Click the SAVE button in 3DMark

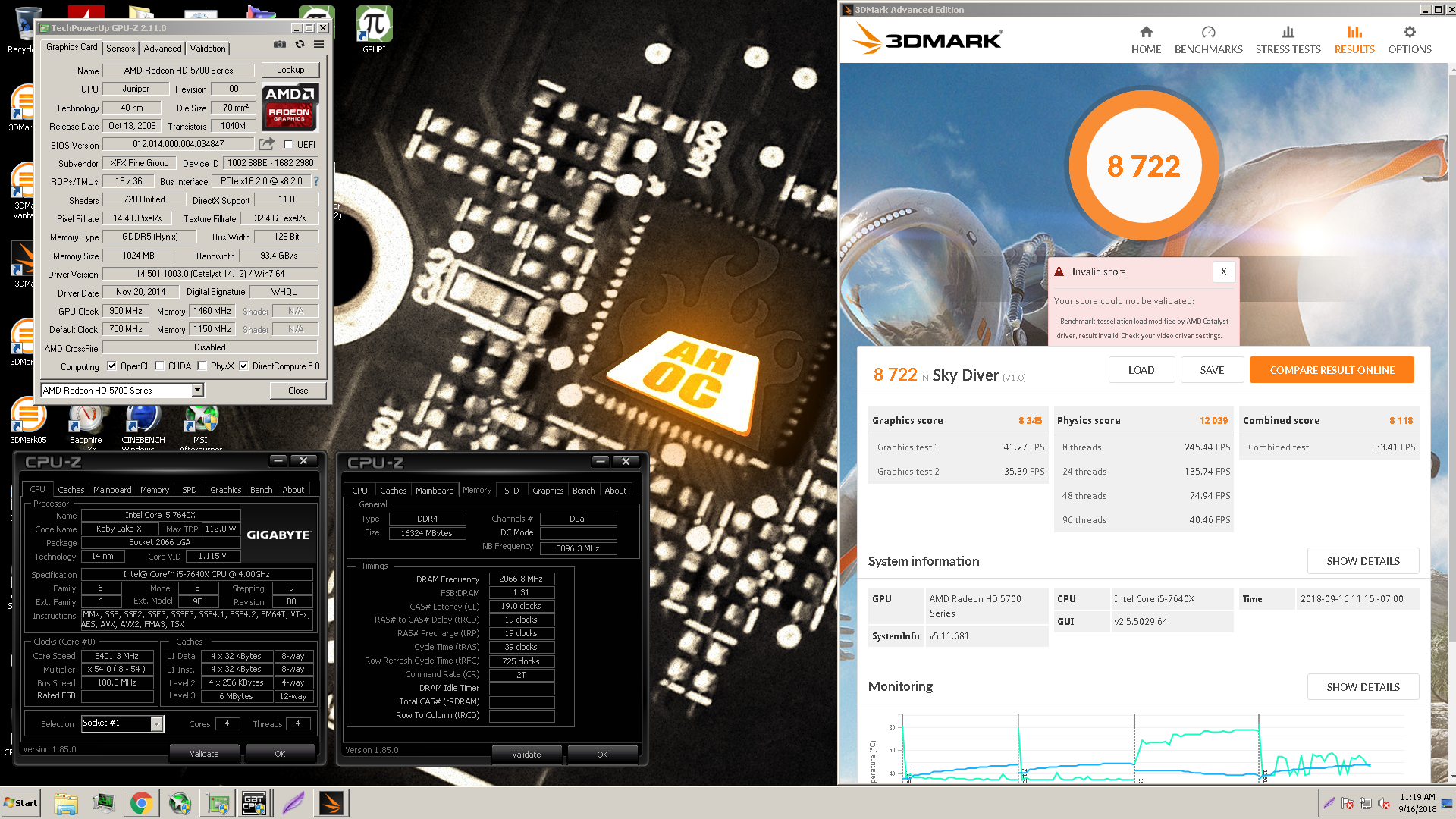tap(1212, 370)
